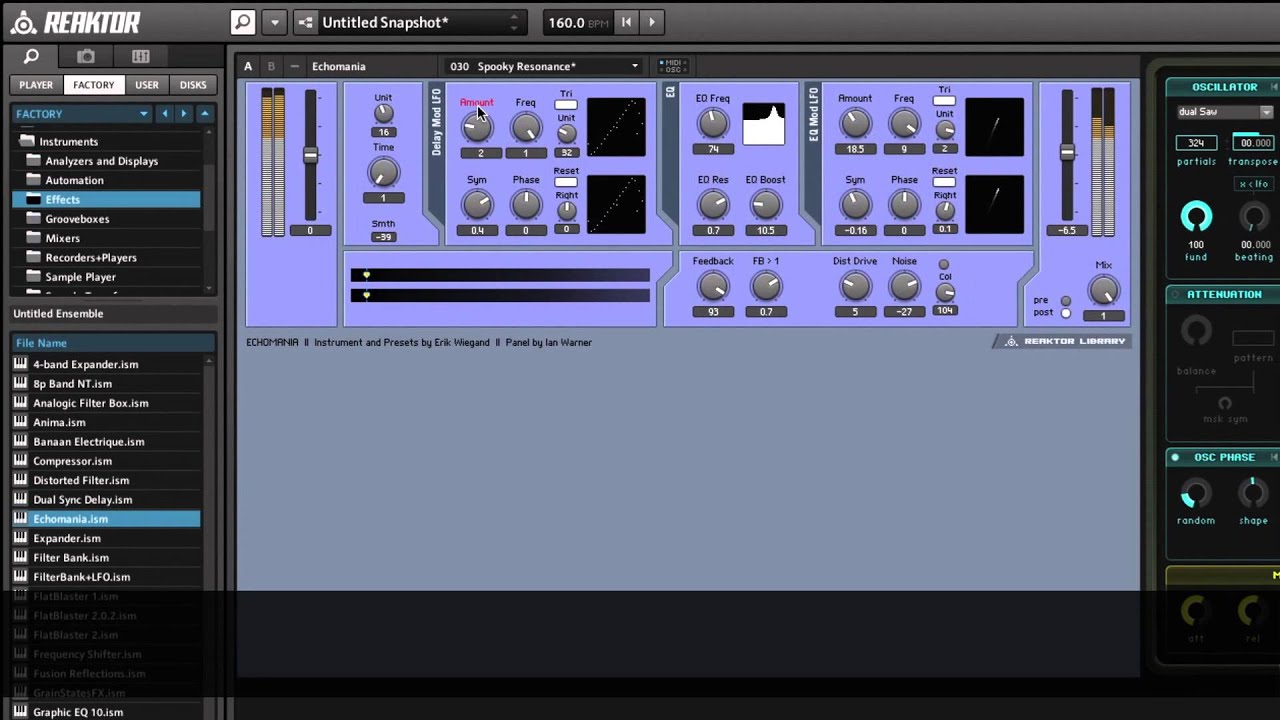Open the snapshot camera tab in sidebar
Viewport: 1280px width, 720px height.
click(86, 57)
